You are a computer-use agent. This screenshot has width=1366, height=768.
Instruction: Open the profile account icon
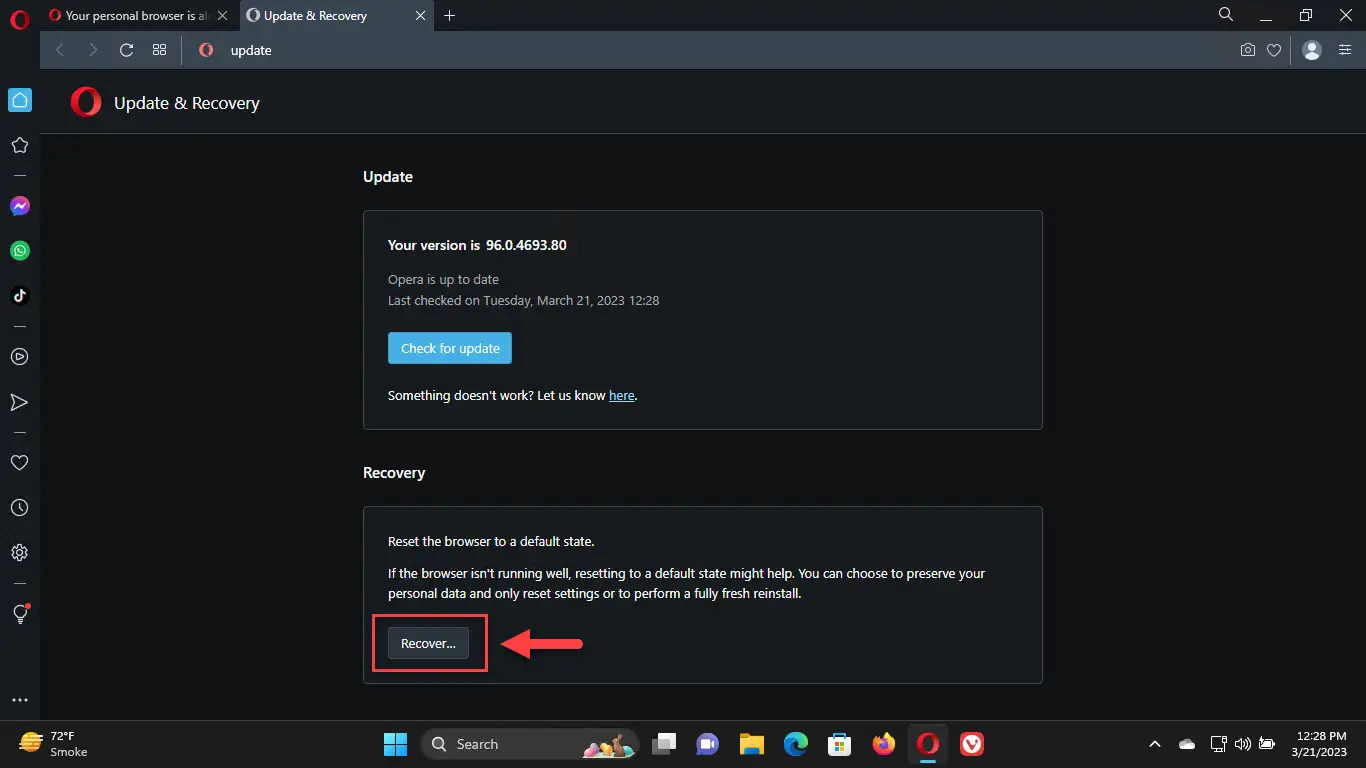click(x=1312, y=50)
